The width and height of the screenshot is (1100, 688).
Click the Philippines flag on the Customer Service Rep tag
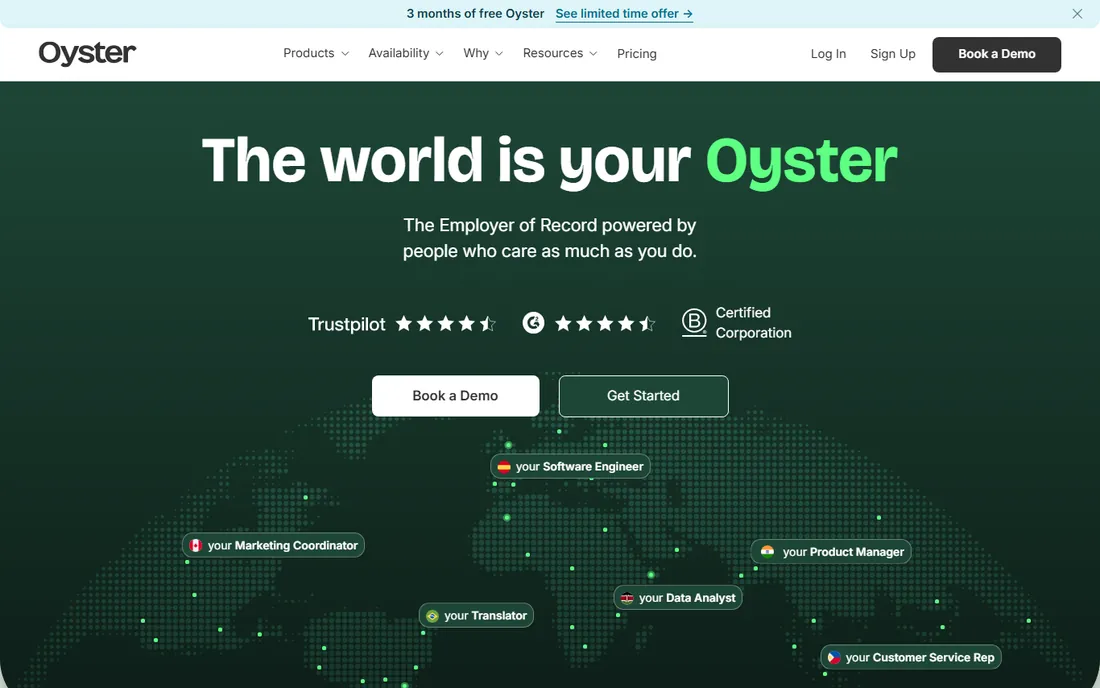coord(834,657)
